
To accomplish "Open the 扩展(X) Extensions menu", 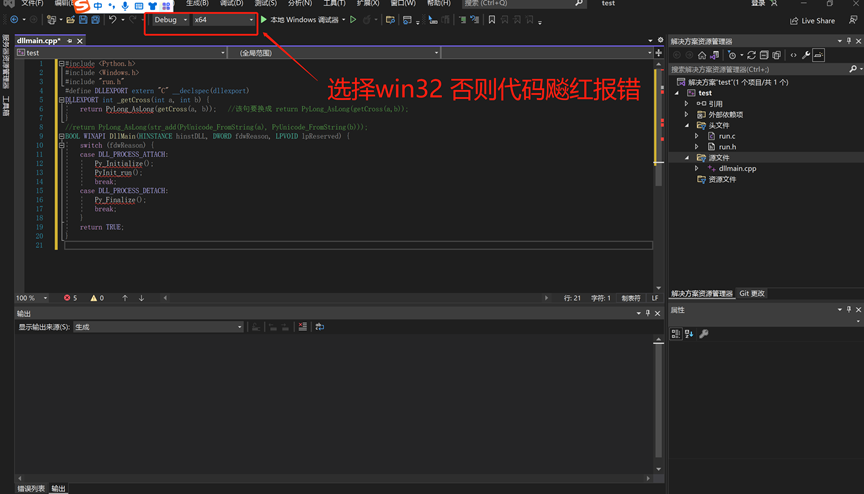I will tap(368, 3).
